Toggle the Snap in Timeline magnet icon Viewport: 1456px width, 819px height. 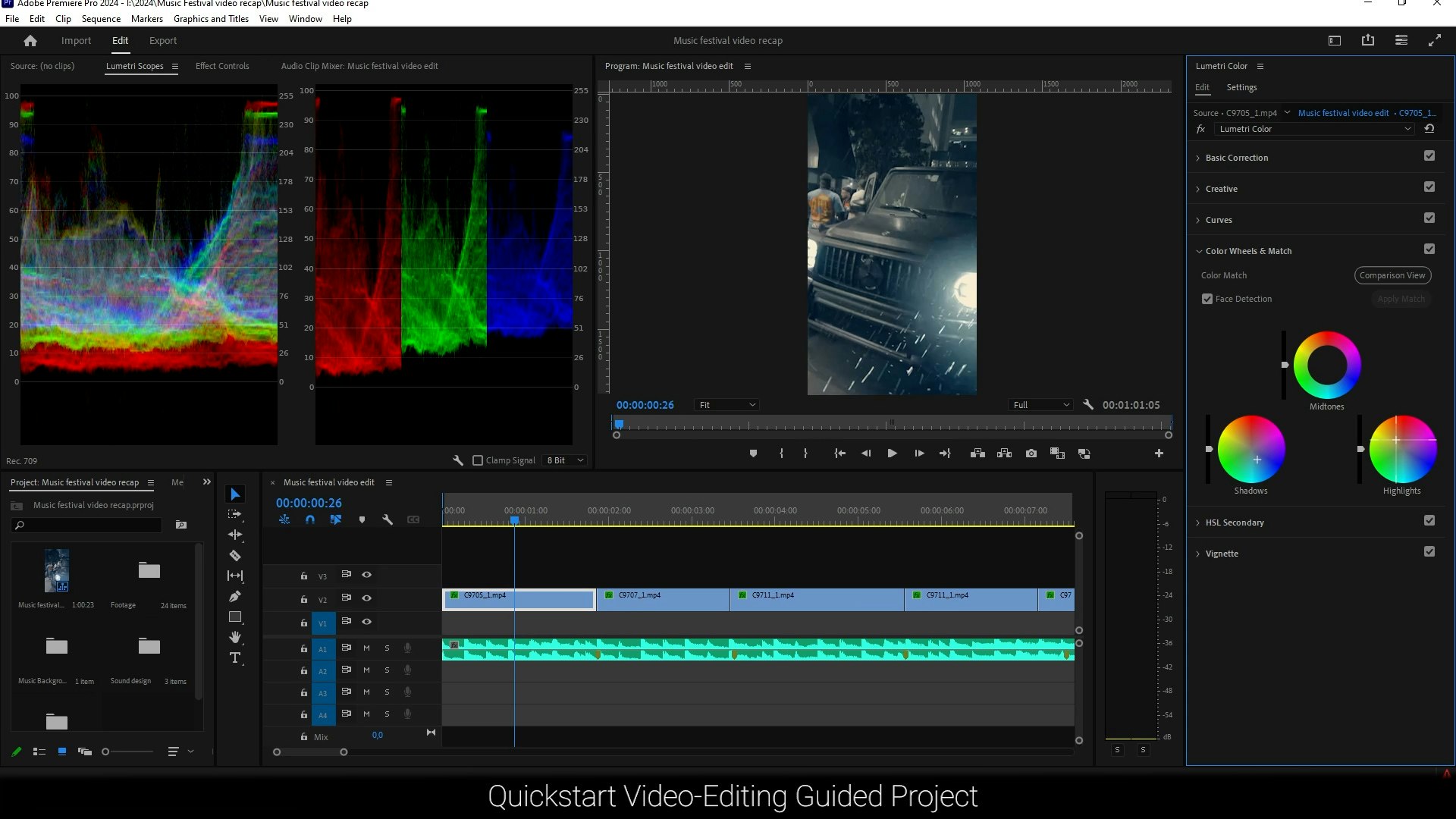(309, 520)
